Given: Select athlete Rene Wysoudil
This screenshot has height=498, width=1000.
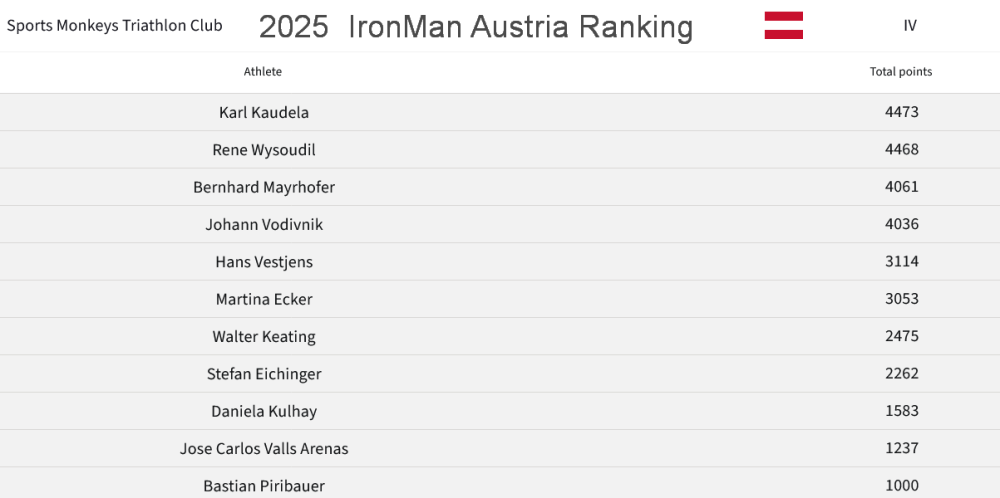Looking at the screenshot, I should coord(264,150).
